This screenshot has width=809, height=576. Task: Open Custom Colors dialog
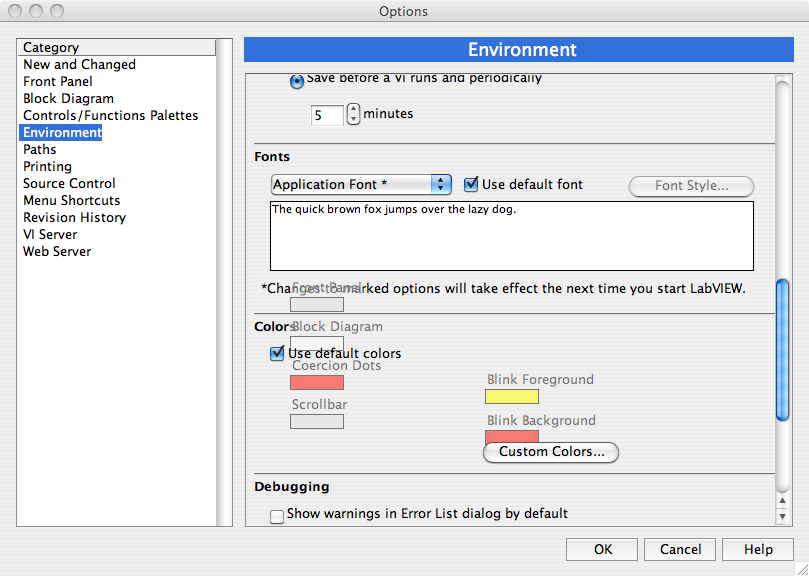[x=551, y=452]
